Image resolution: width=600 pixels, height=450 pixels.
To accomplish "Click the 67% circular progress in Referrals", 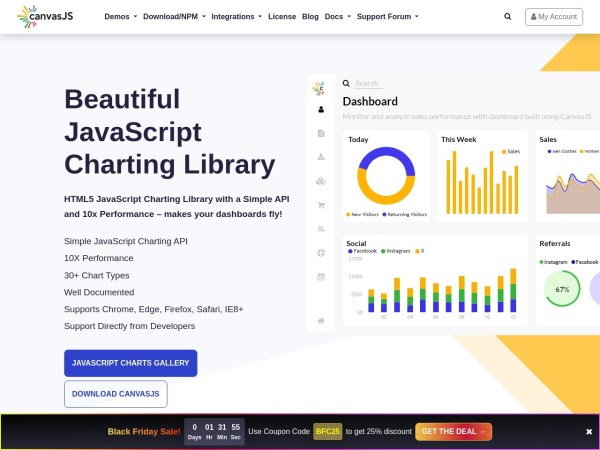I will click(x=562, y=290).
